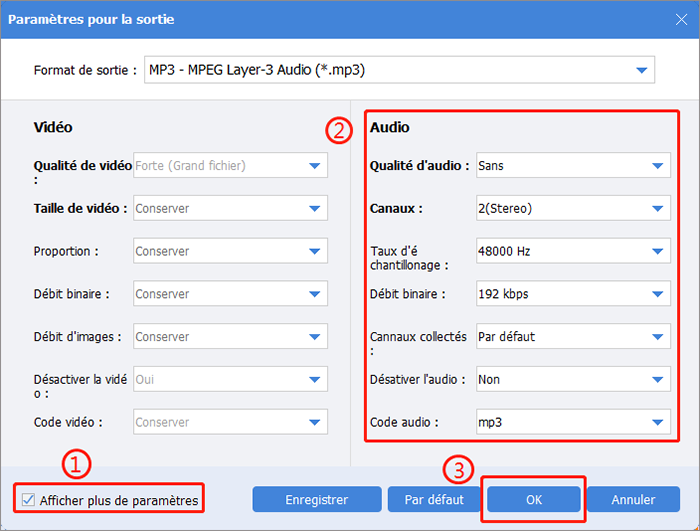Viewport: 700px width, 531px height.
Task: Click the Enregistrer button
Action: (317, 499)
